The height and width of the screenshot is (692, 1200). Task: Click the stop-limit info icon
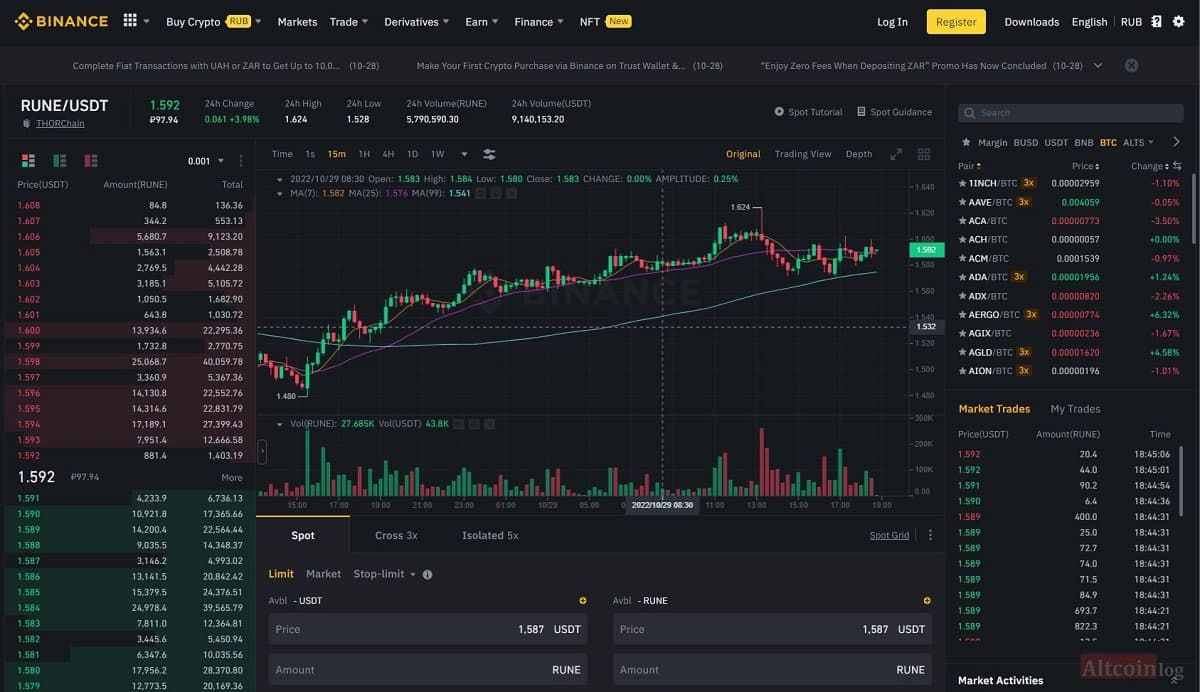[427, 575]
